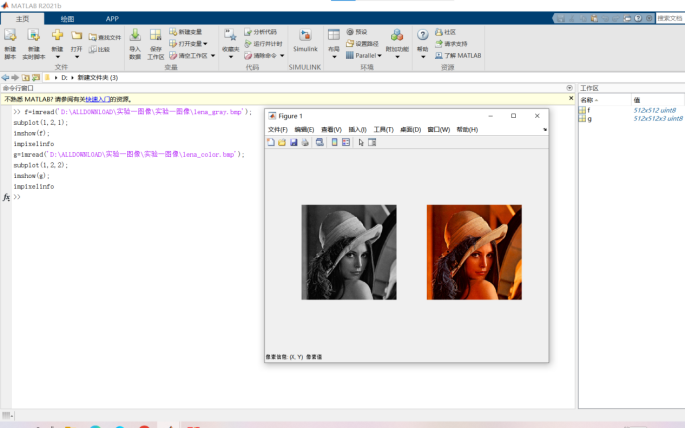The image size is (685, 428).
Task: Click Figure 1 insert legend icon
Action: [x=346, y=142]
